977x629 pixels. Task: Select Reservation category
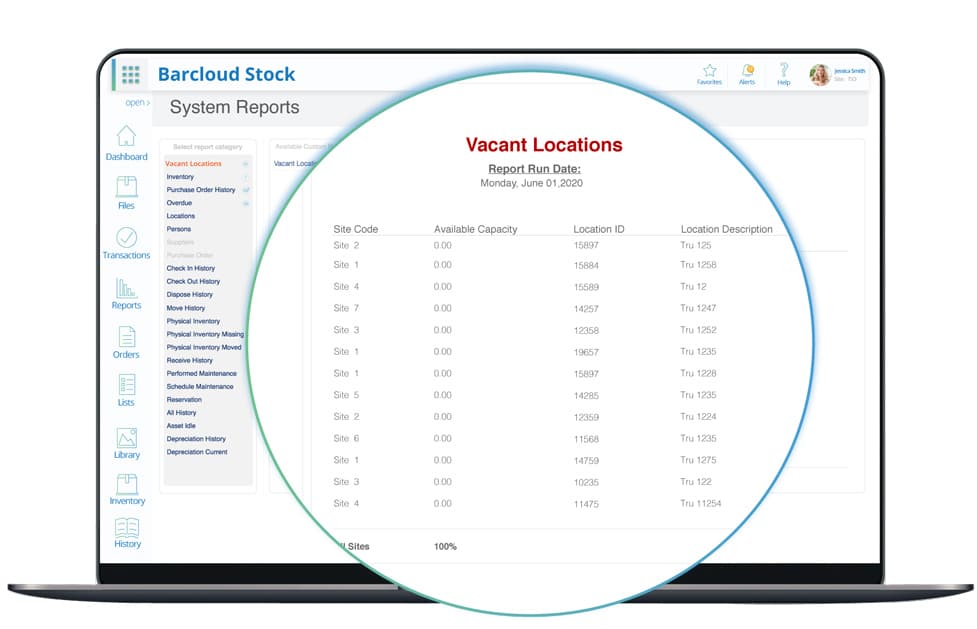tap(184, 400)
